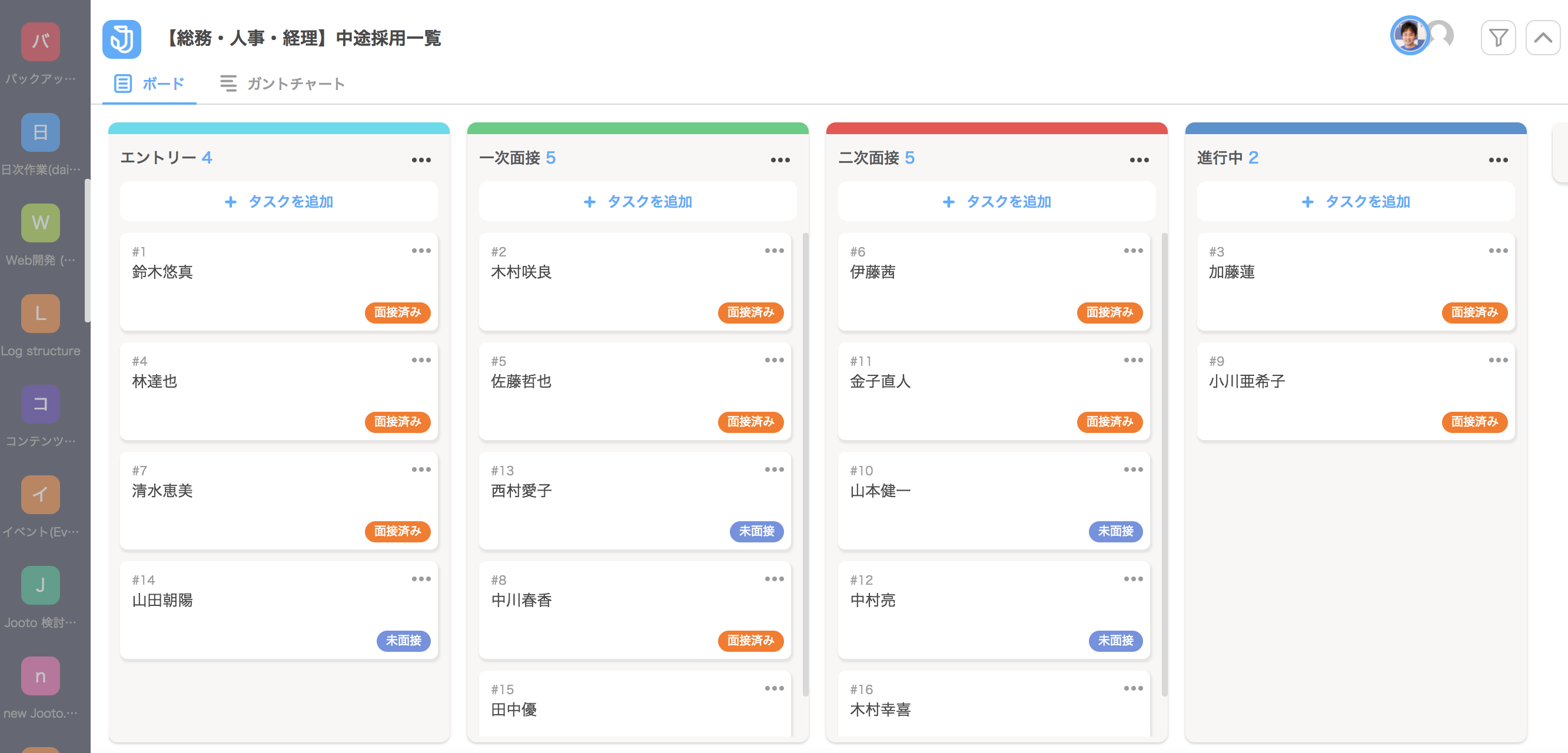Open the コンテンツ project icon in sidebar
This screenshot has width=1568, height=753.
[x=40, y=404]
